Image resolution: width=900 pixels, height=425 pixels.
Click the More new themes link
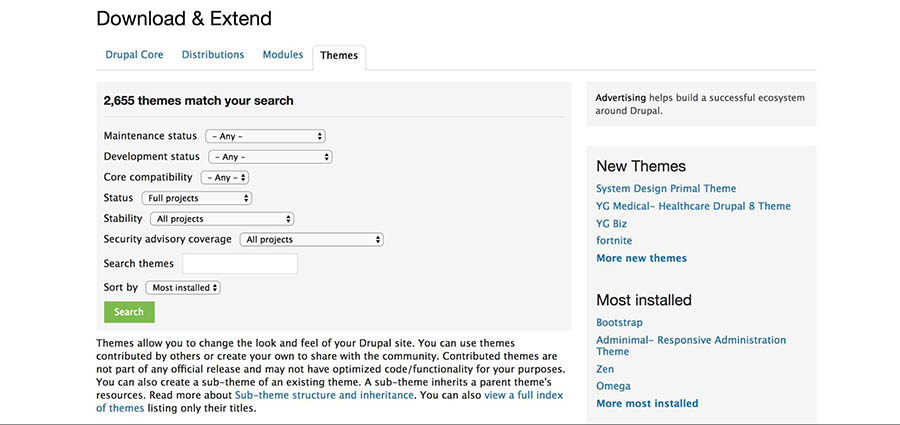point(641,258)
